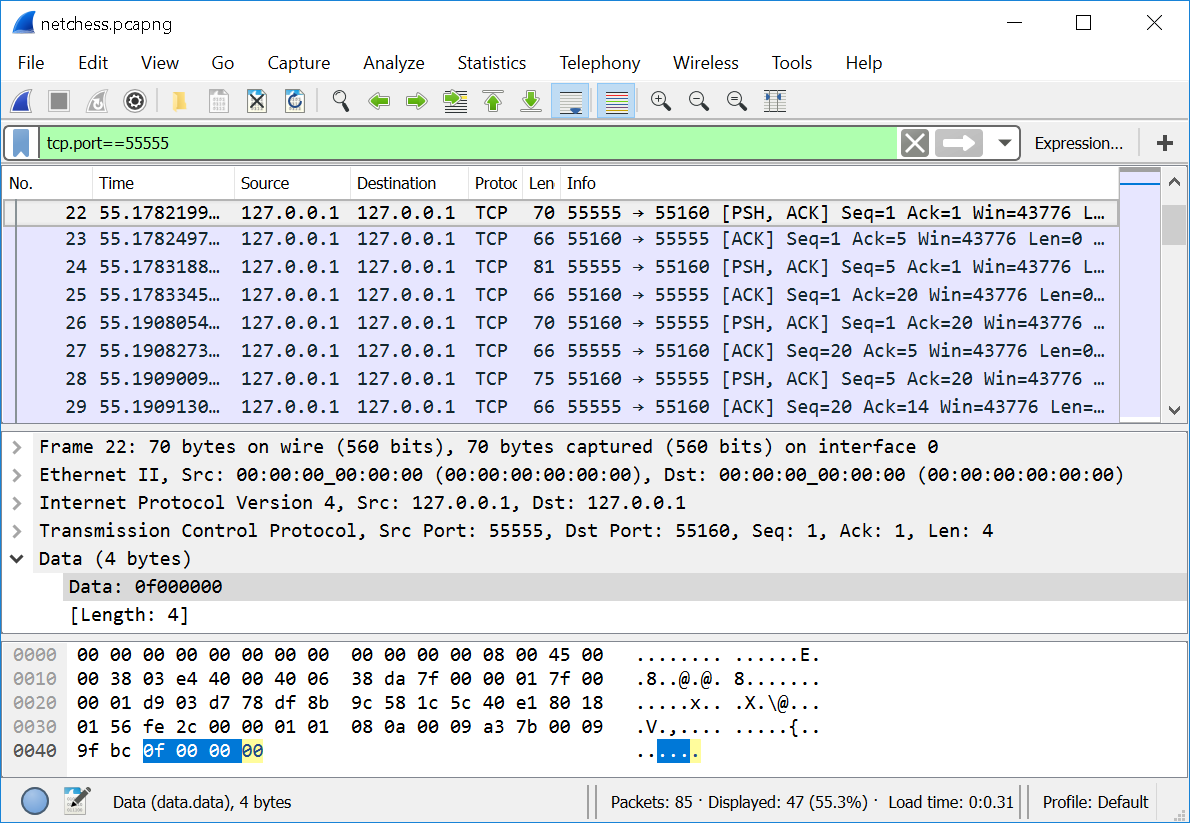Clear the display filter with the X button
This screenshot has width=1190, height=823.
[x=914, y=143]
